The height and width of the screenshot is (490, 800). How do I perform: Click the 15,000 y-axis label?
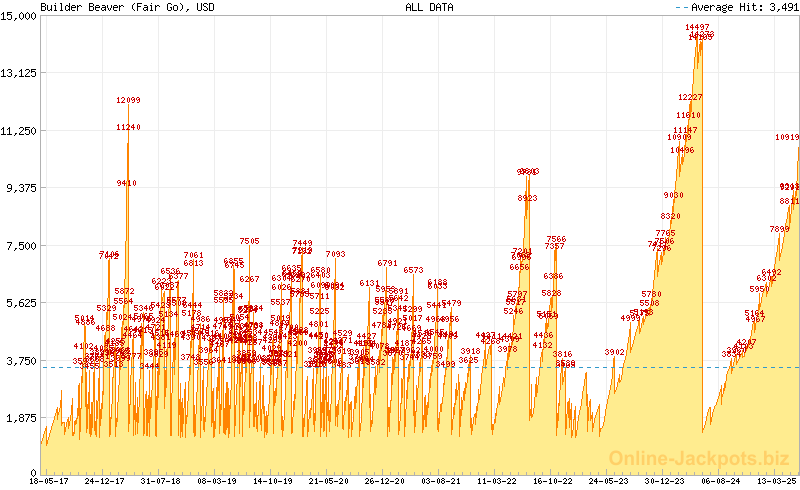click(20, 16)
